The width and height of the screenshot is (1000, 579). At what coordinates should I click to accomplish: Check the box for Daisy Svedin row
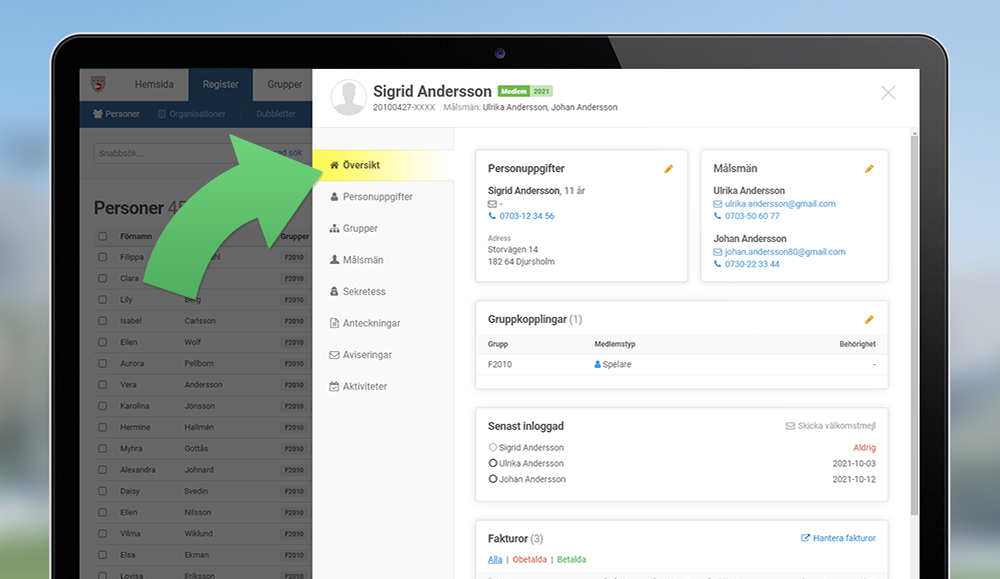102,491
